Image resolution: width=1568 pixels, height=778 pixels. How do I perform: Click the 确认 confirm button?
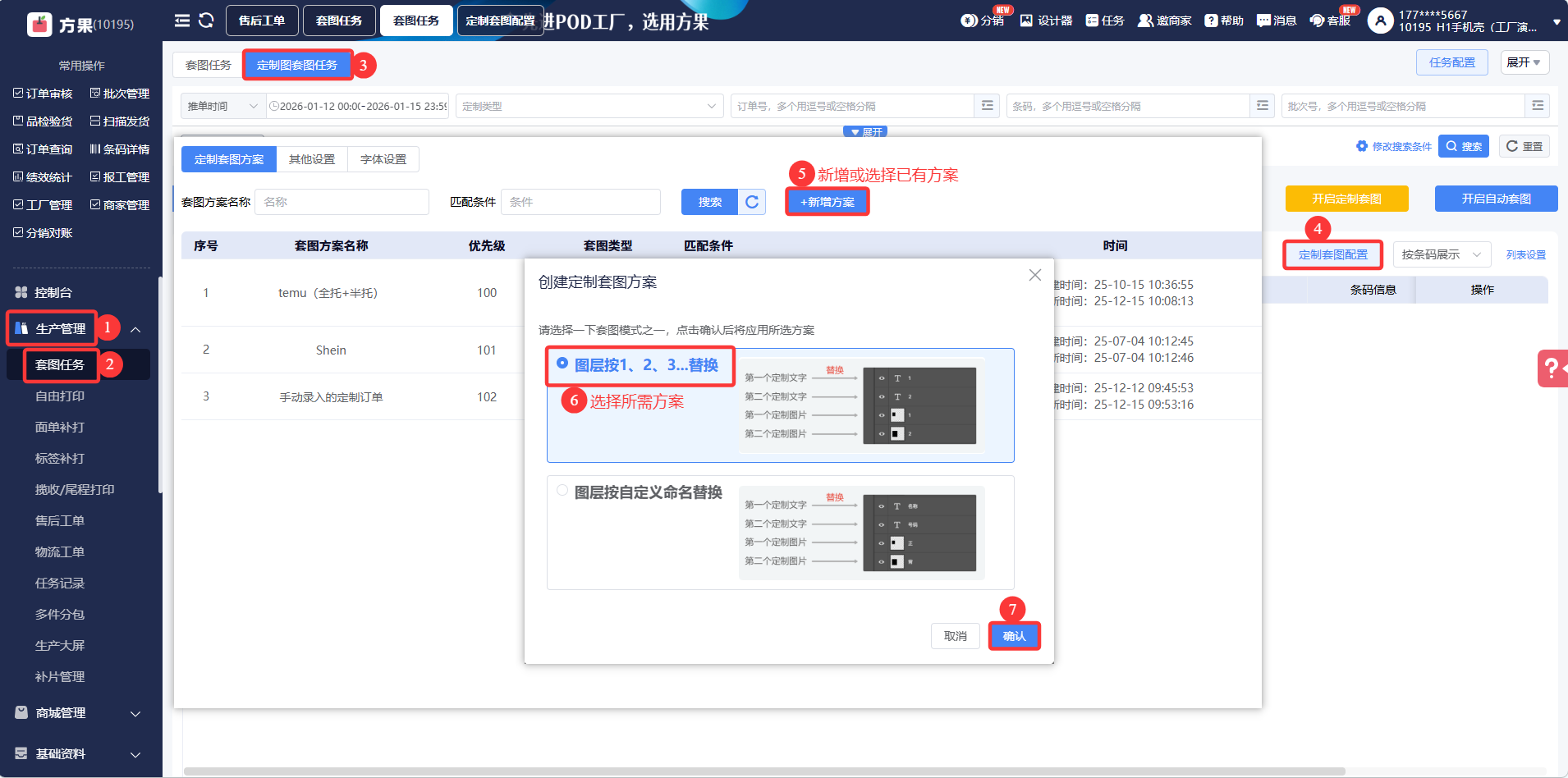(x=1014, y=636)
